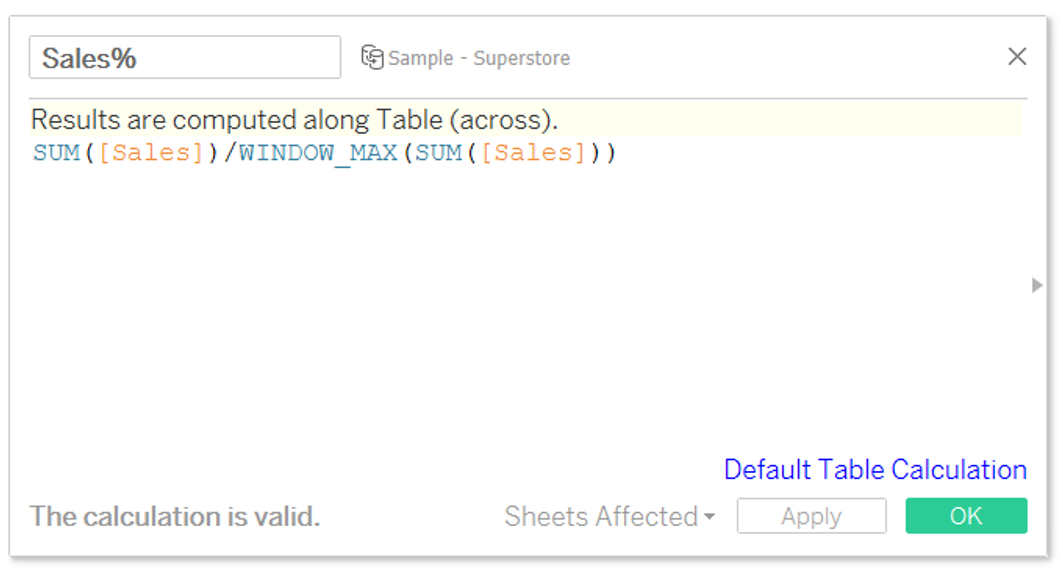This screenshot has height=575, width=1063.
Task: Click the Apply button
Action: (811, 516)
